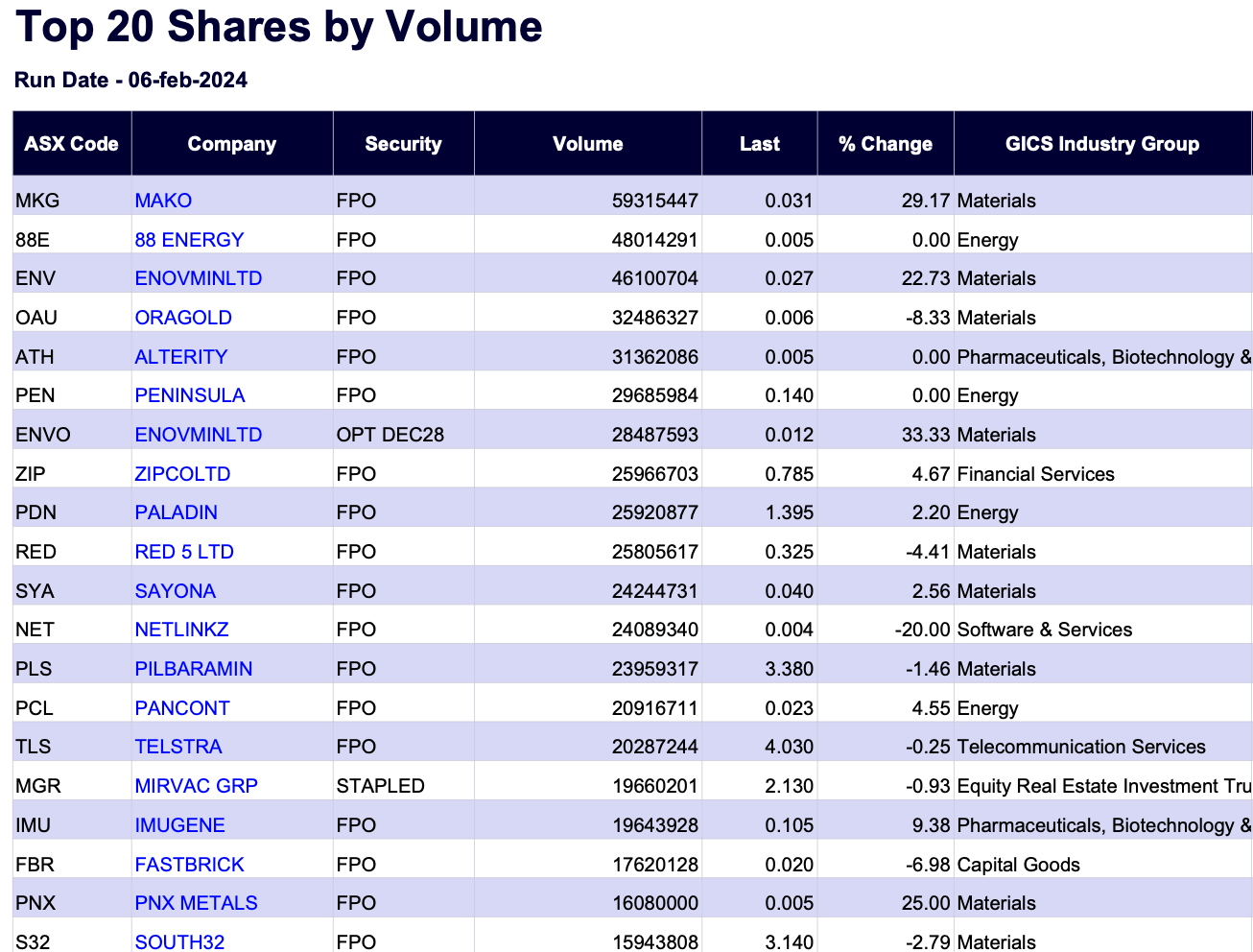Select the last price 4.030
The image size is (1253, 952).
(790, 747)
